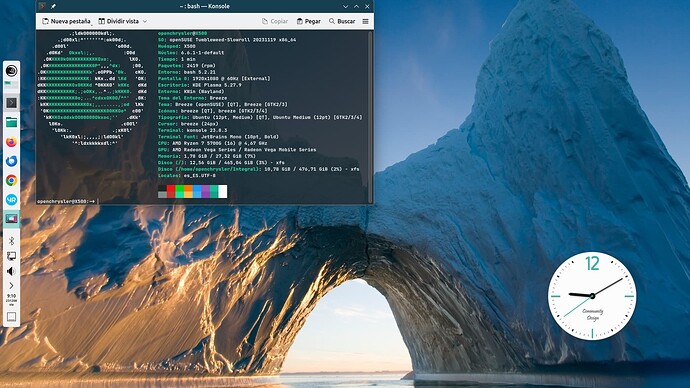Open search with the Buscar button
This screenshot has height=388, width=690.
coord(342,21)
